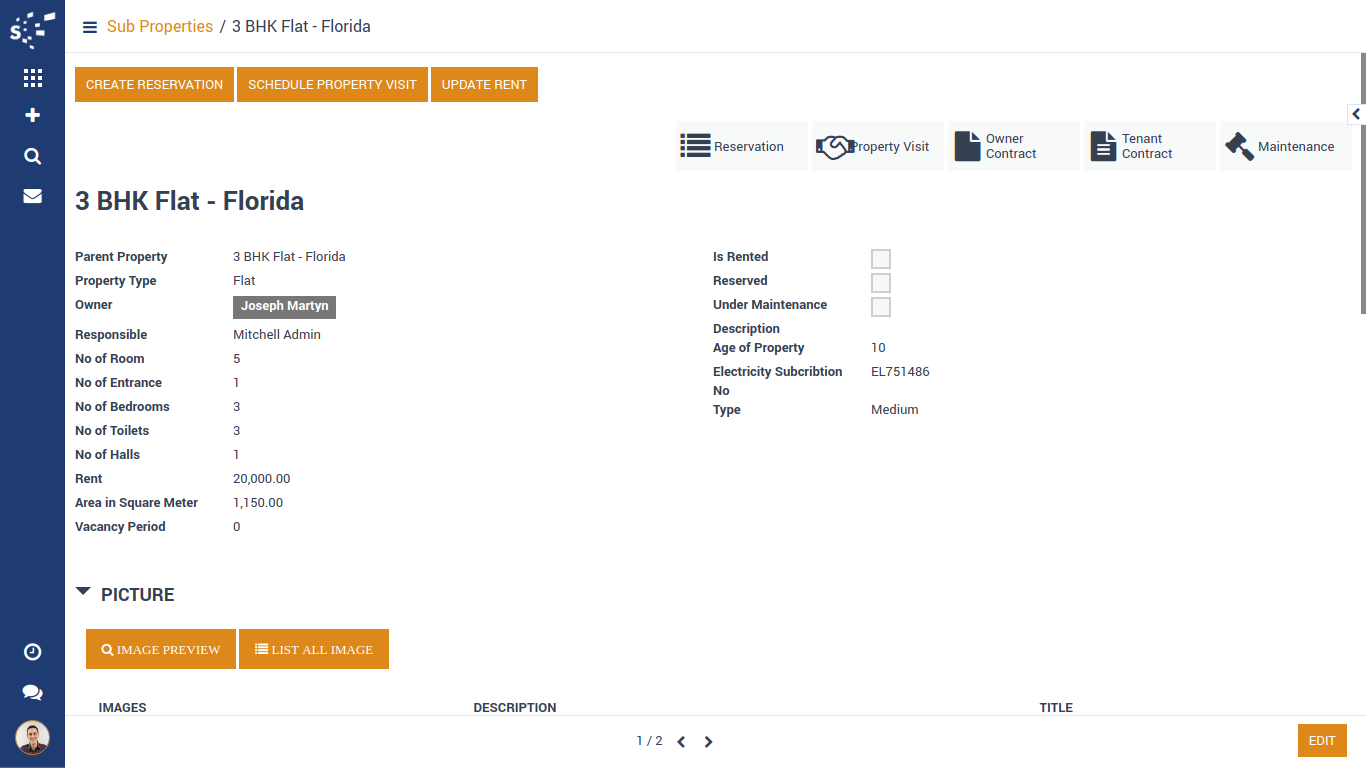The height and width of the screenshot is (768, 1366).
Task: Click the user avatar in sidebar
Action: pos(32,738)
